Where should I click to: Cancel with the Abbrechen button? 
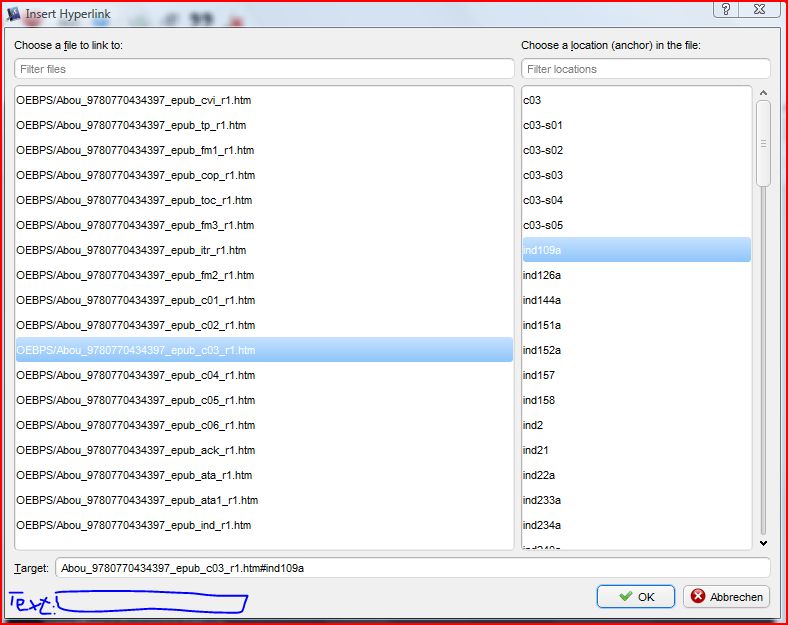727,597
